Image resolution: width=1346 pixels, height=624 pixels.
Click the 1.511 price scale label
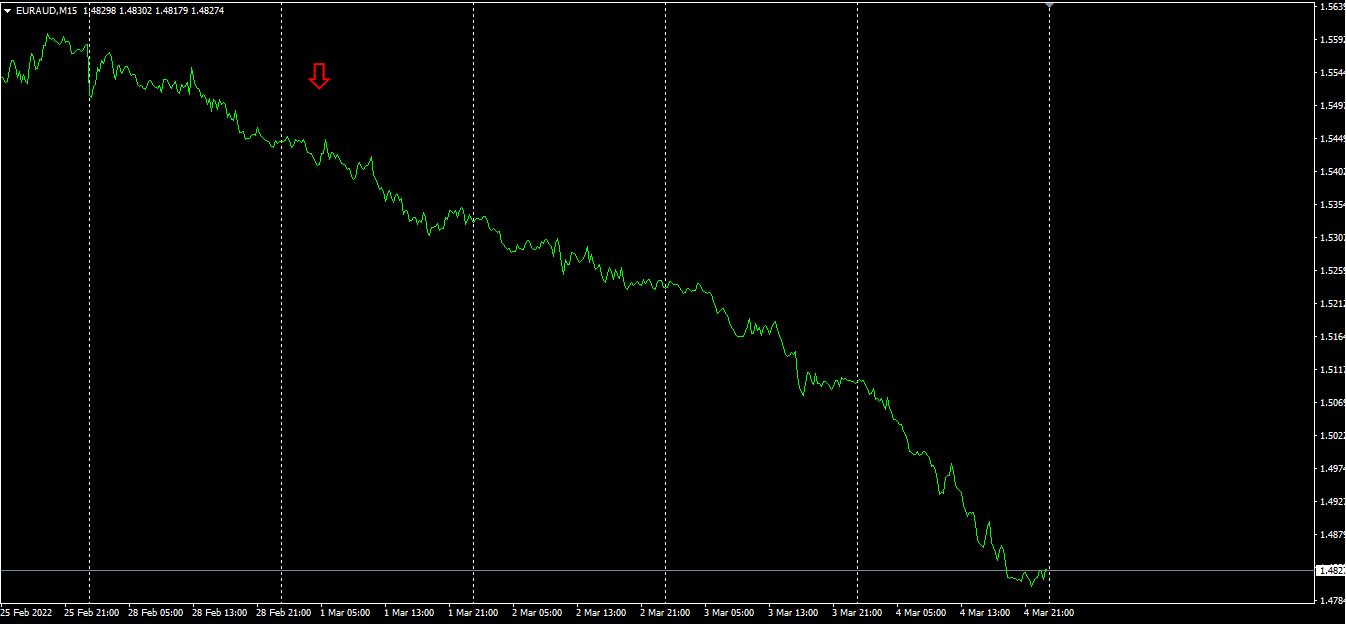coord(1332,370)
